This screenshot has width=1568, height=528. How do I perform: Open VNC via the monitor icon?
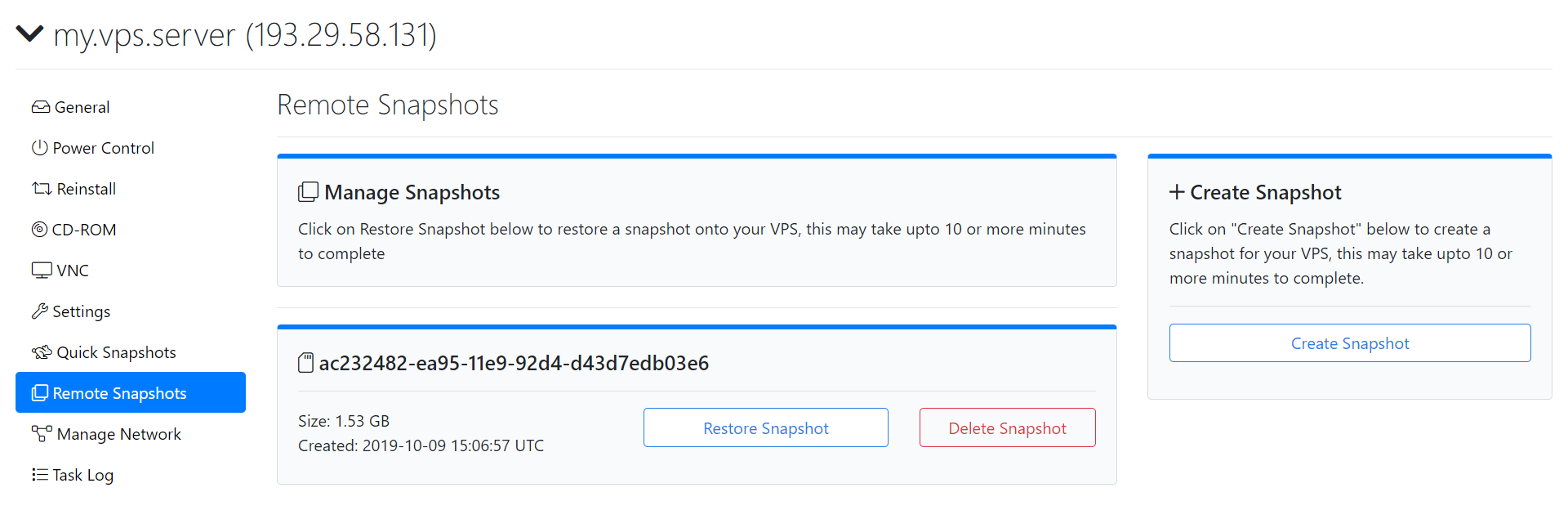click(39, 270)
